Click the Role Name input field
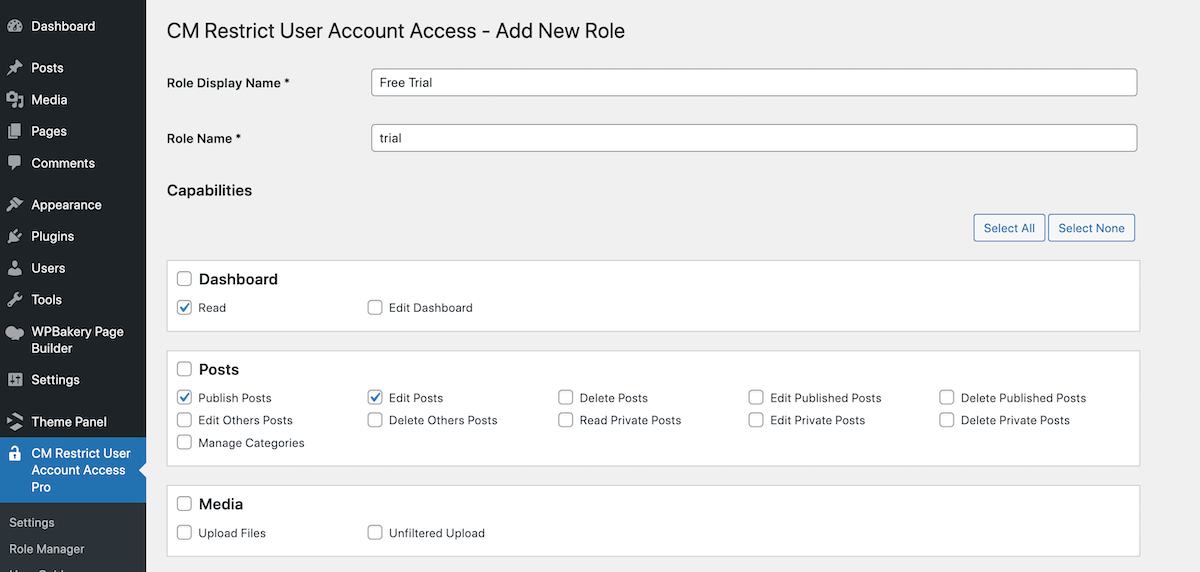1200x572 pixels. [754, 138]
